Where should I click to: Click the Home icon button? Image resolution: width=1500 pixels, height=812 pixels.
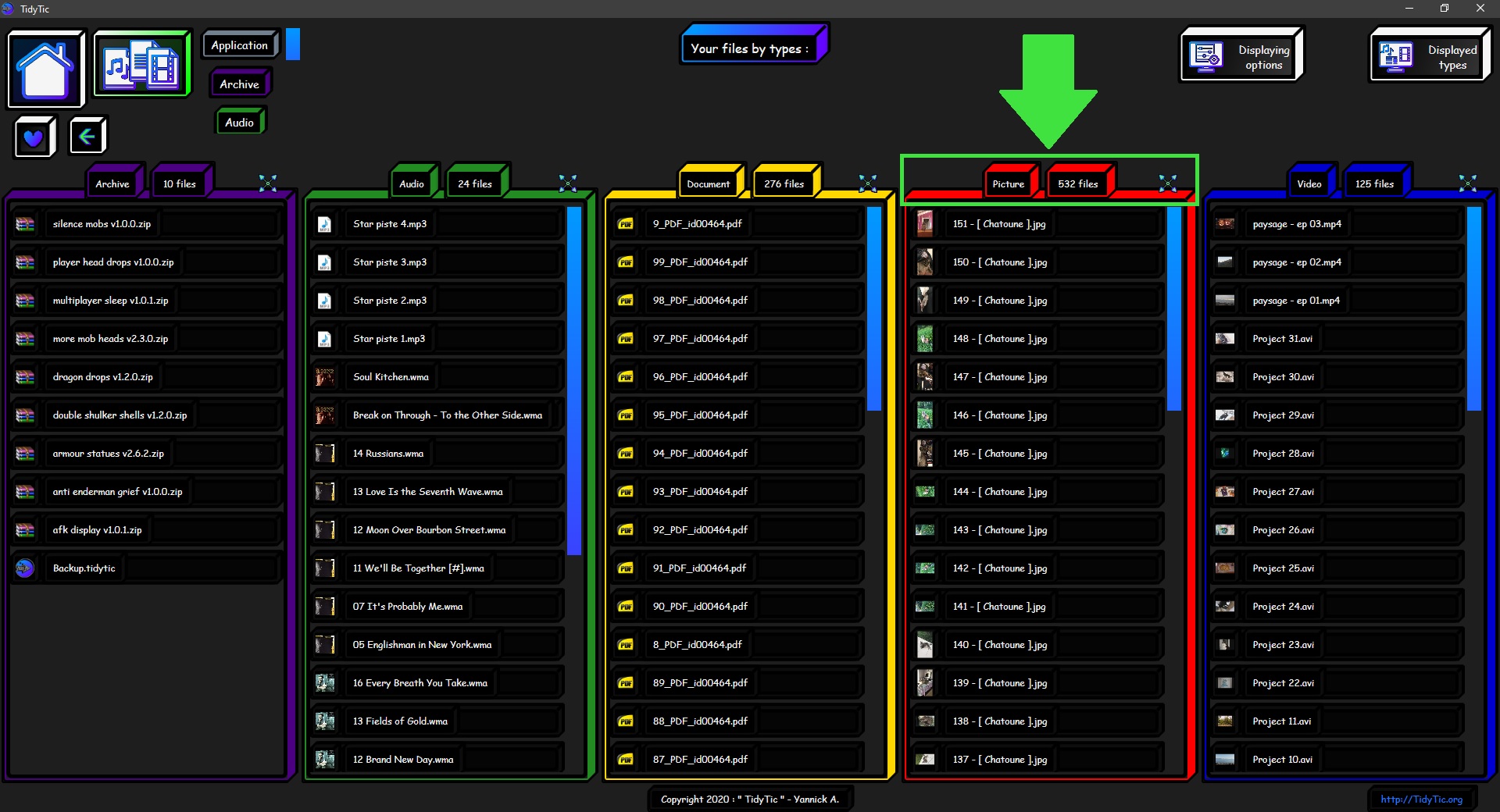[x=45, y=69]
